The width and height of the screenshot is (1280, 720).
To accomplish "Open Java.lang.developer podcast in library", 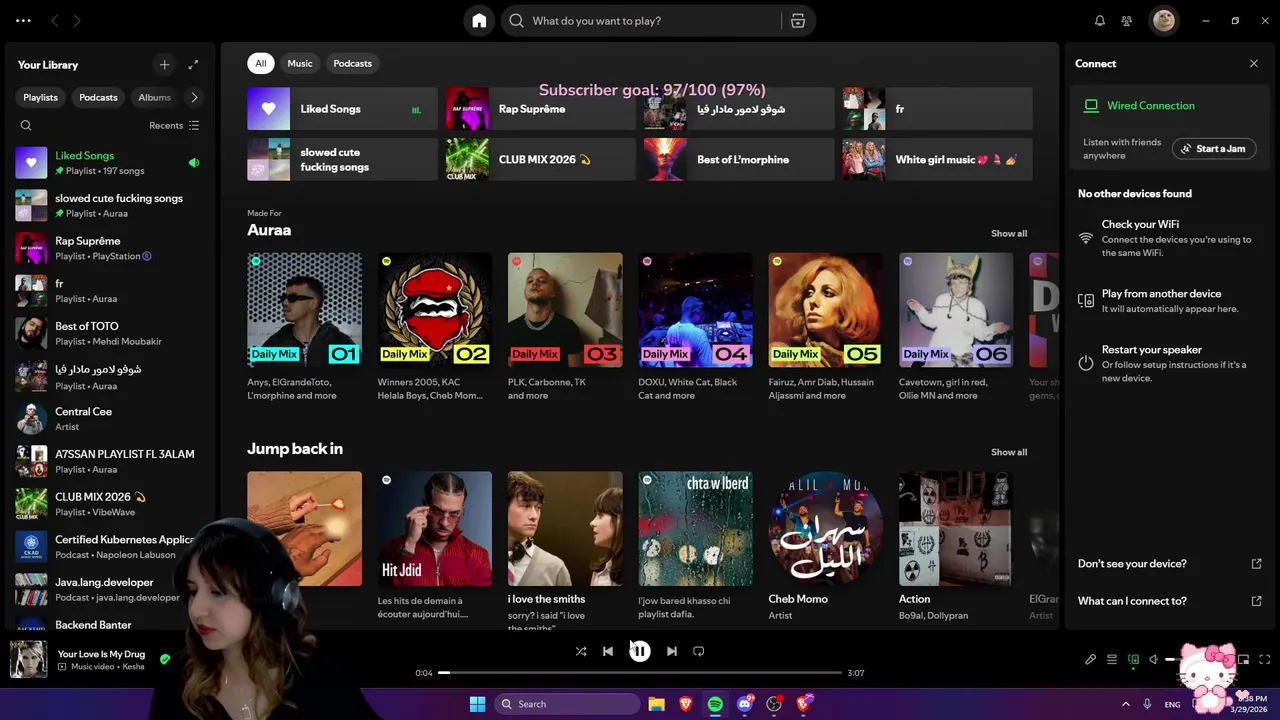I will click(x=110, y=589).
